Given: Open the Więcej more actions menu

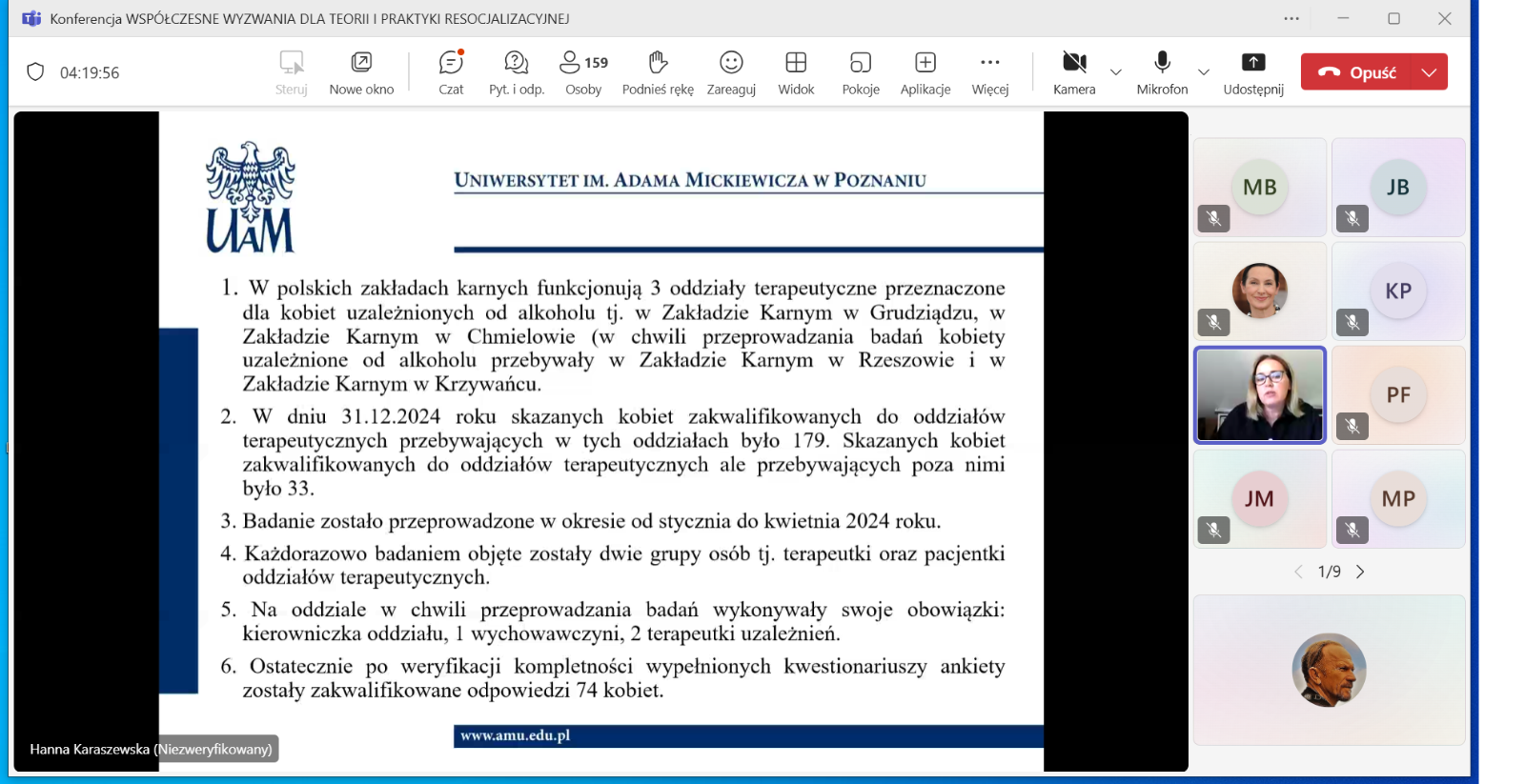Looking at the screenshot, I should [x=990, y=72].
